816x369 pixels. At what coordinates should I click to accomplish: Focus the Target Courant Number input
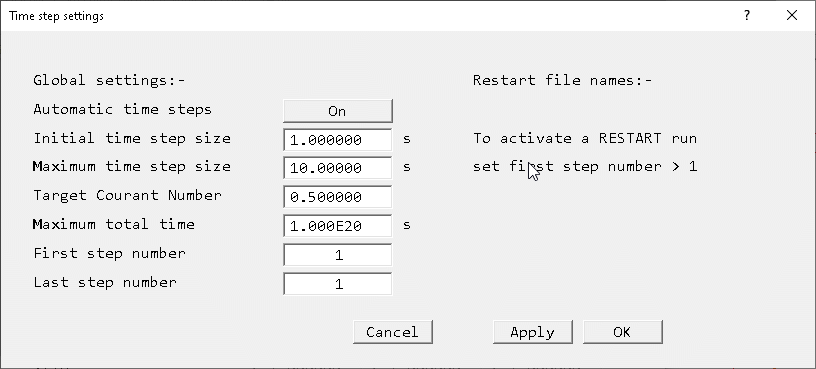pyautogui.click(x=338, y=197)
